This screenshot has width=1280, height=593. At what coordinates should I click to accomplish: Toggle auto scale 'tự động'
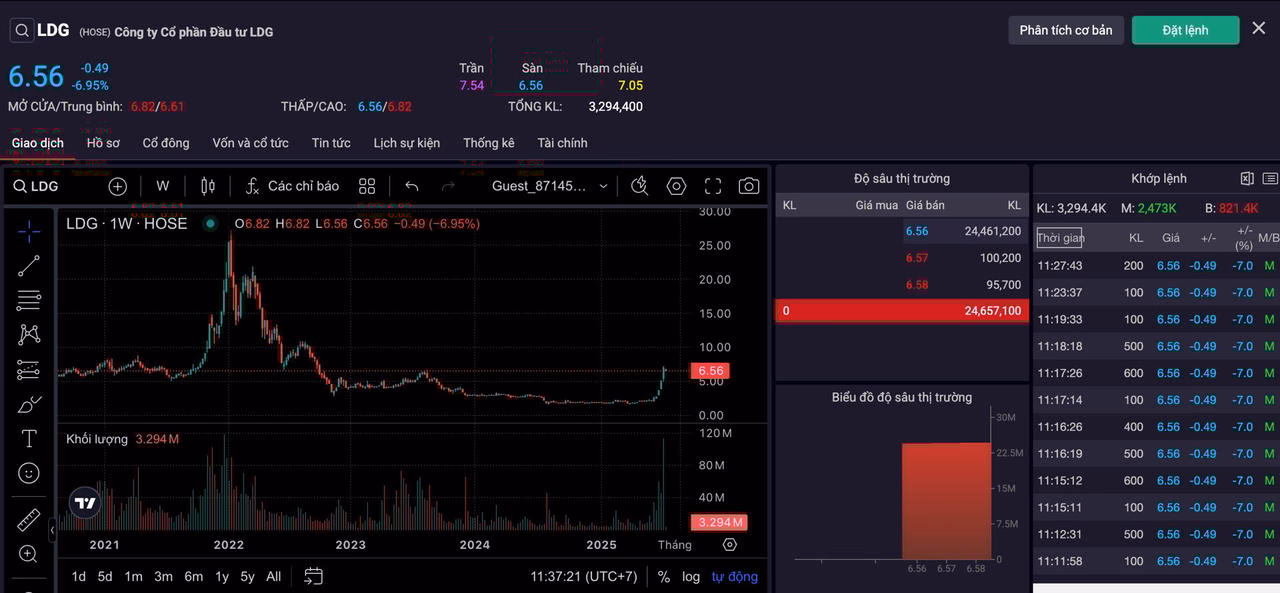734,576
